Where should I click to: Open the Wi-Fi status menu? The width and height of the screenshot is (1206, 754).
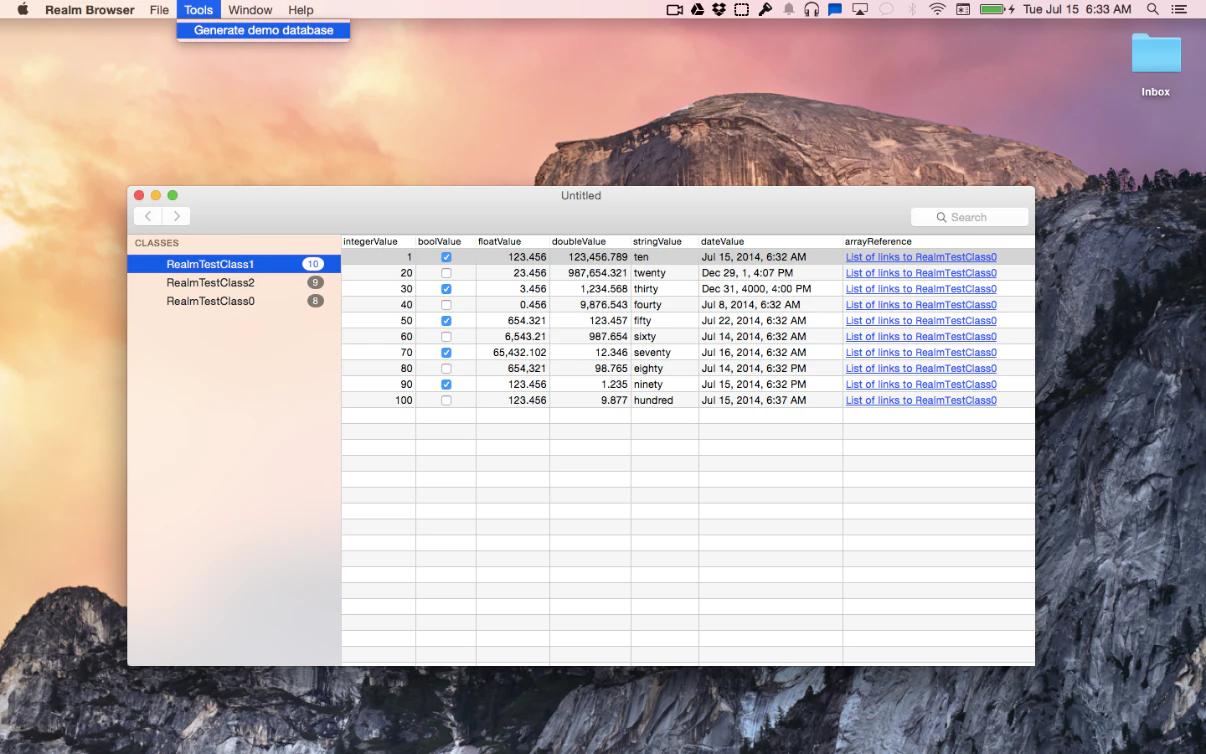pyautogui.click(x=937, y=10)
